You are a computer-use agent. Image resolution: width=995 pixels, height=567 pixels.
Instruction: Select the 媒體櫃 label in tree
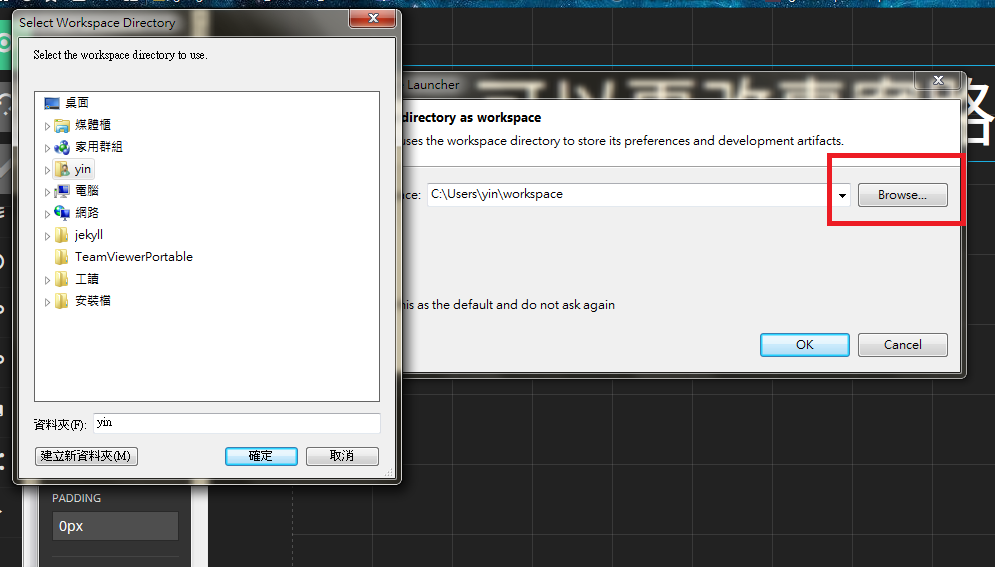pyautogui.click(x=93, y=125)
